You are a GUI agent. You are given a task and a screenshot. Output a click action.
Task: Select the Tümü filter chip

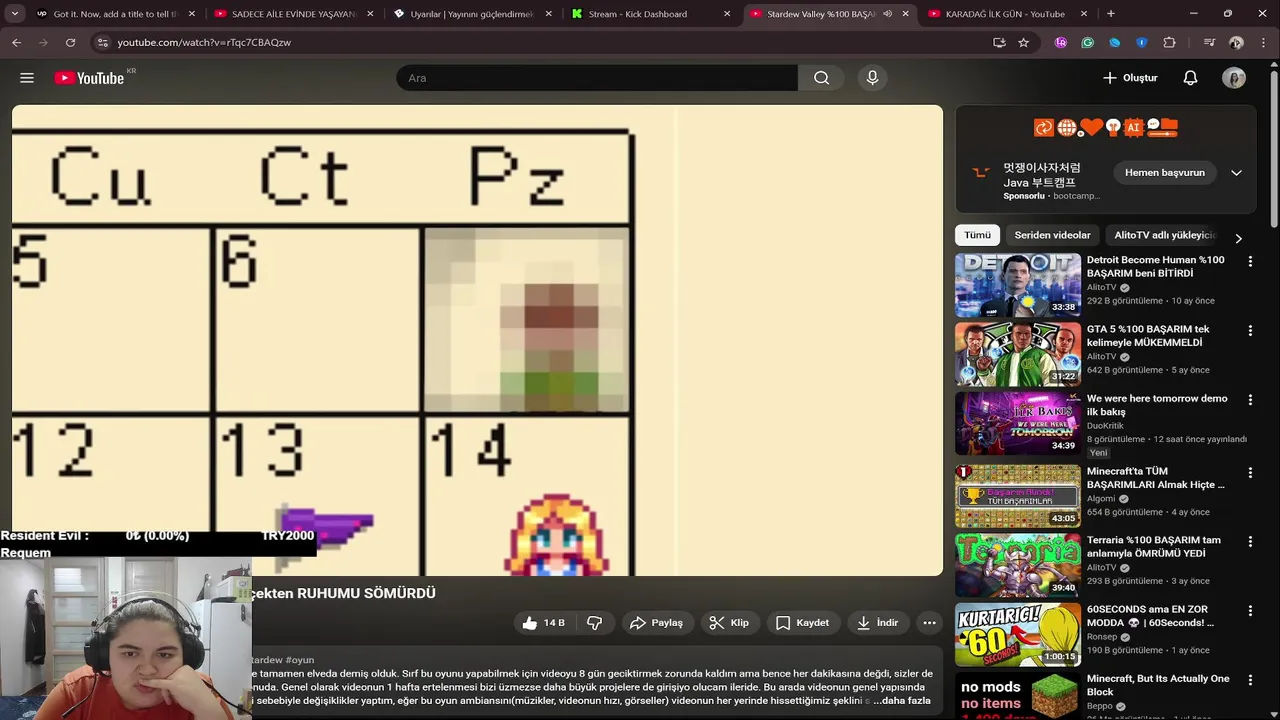tap(977, 235)
